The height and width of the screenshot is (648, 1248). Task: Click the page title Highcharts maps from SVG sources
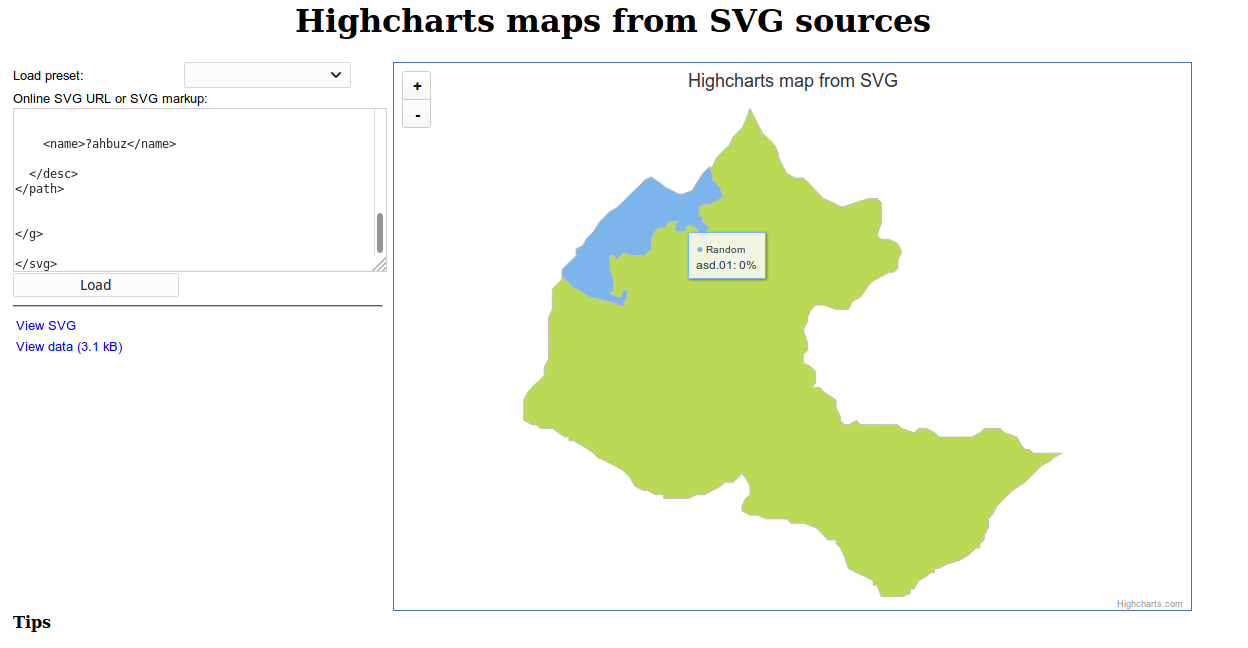(612, 21)
